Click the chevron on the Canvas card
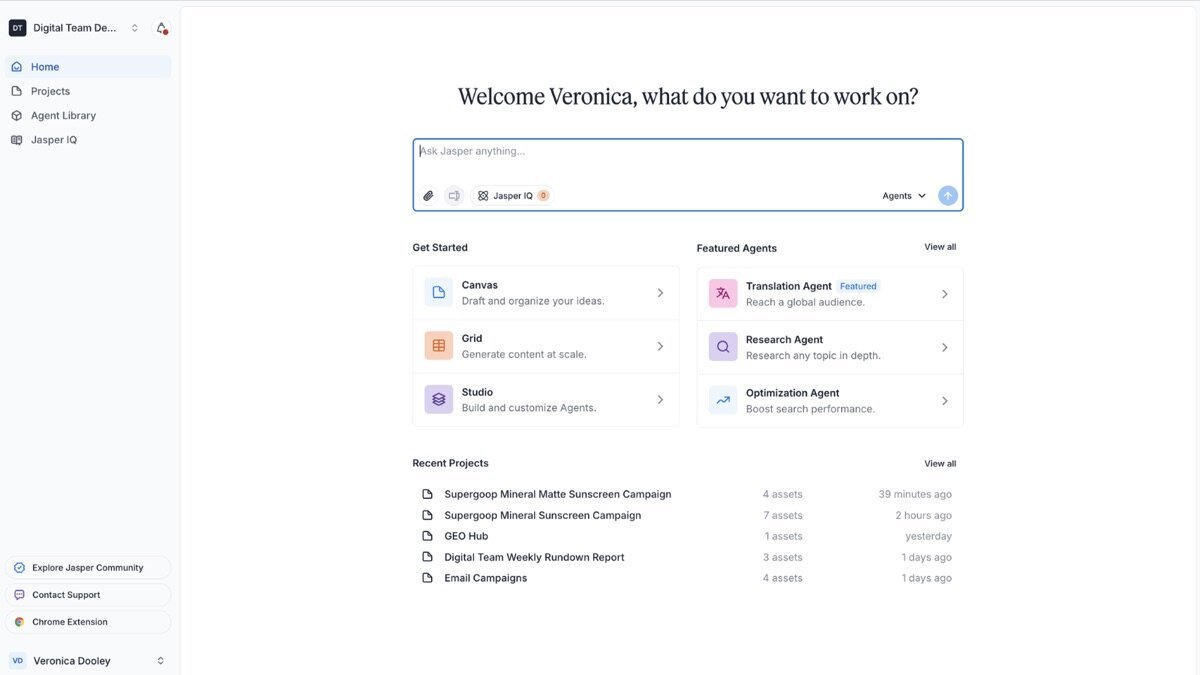1200x675 pixels. click(660, 293)
